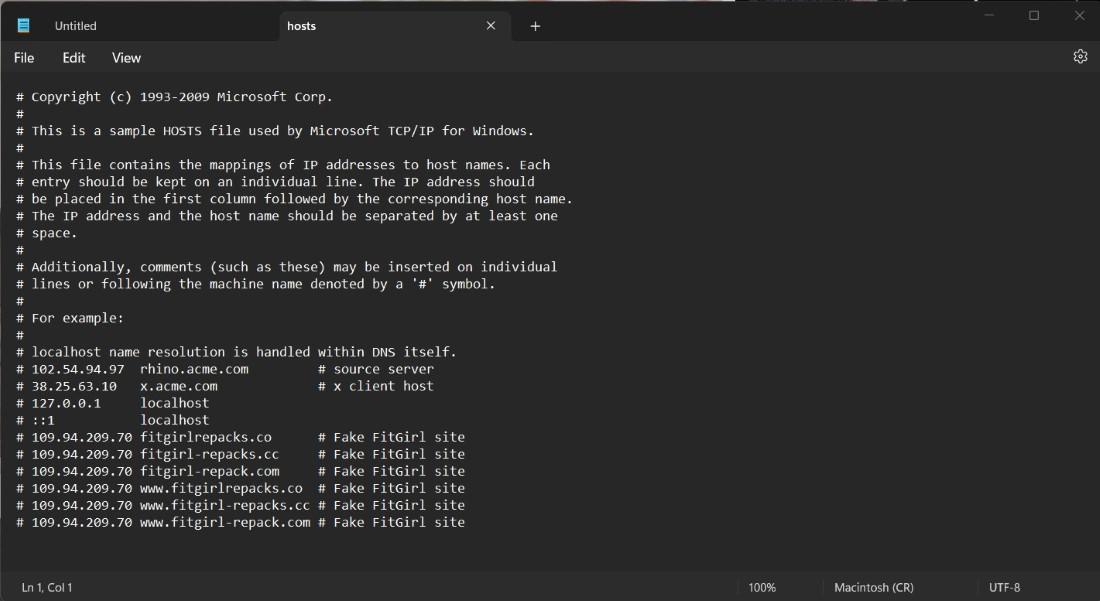Click the Ln 1, Col 1 status indicator
Screen dimensions: 1100x601
(47, 588)
